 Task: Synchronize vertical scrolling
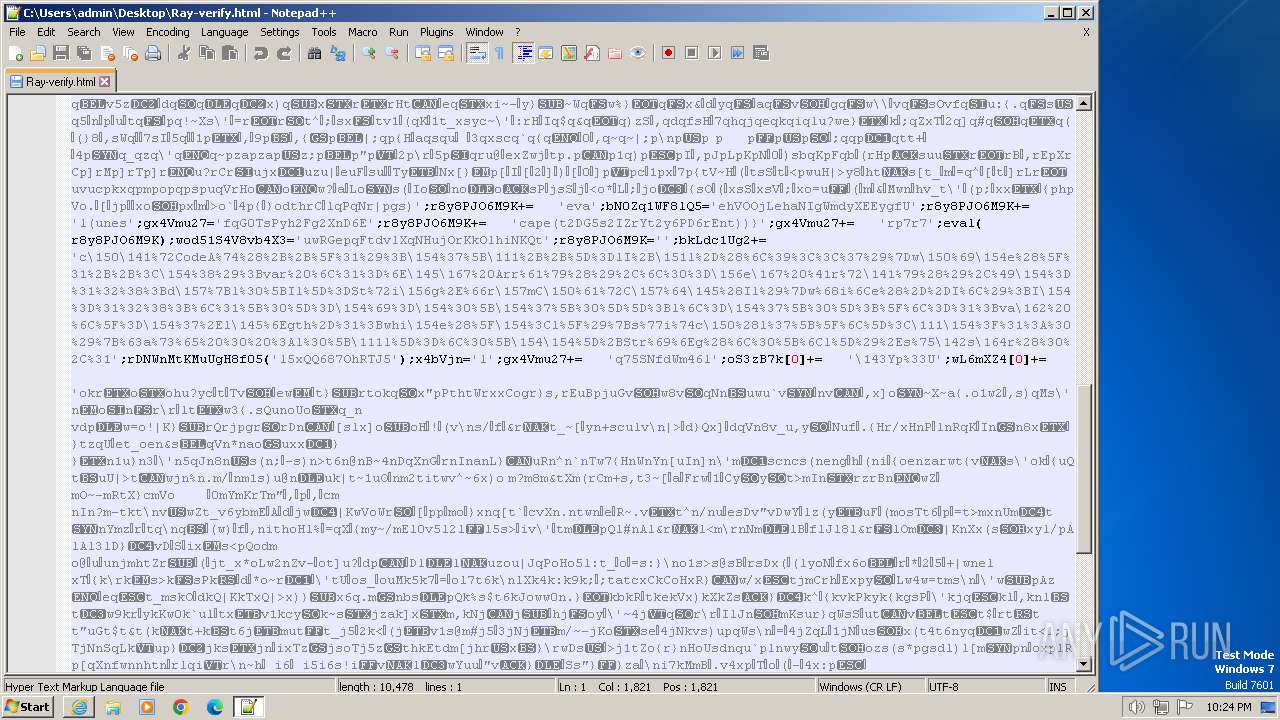pos(423,53)
